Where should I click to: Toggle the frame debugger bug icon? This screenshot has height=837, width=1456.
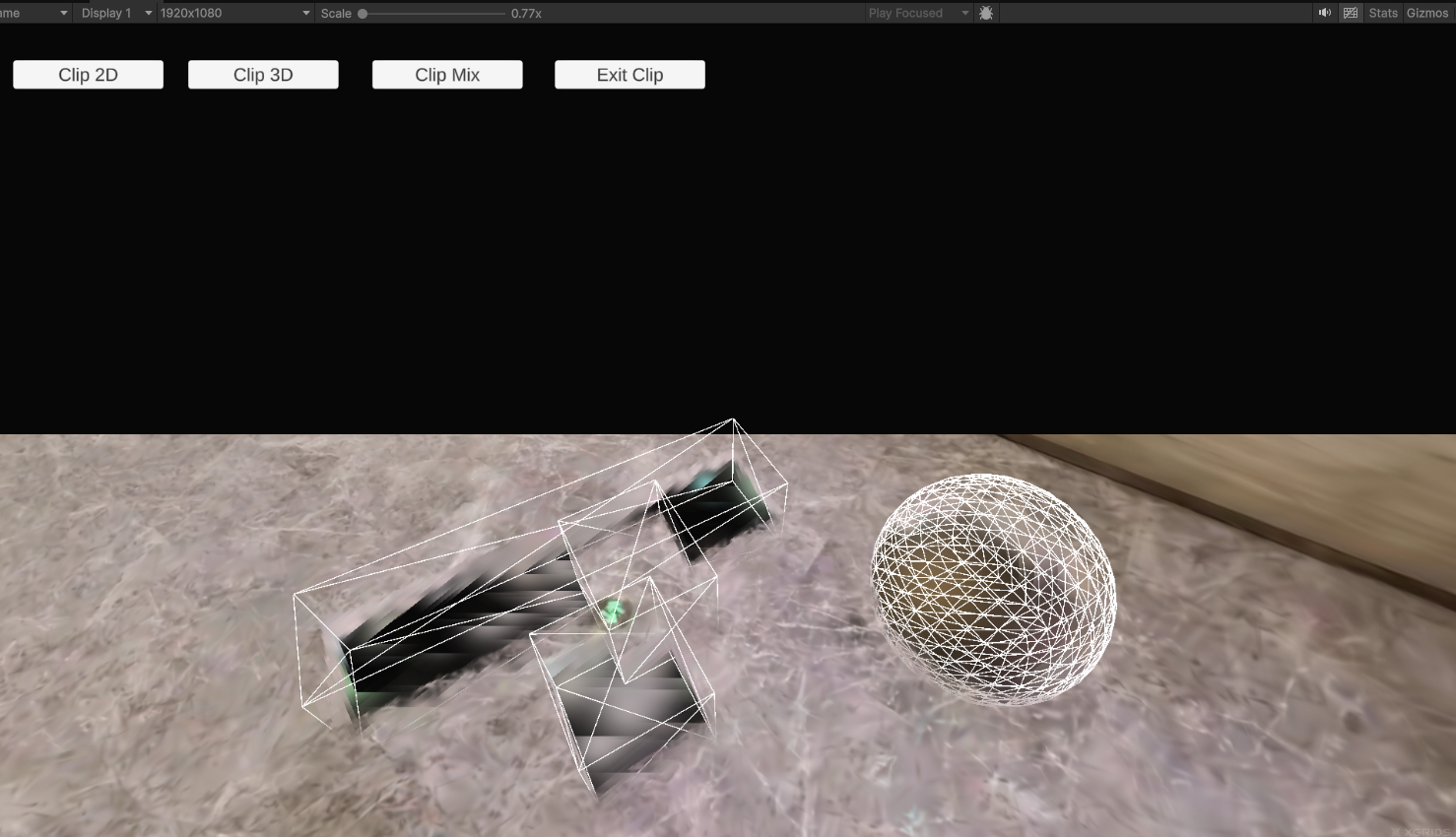(986, 13)
